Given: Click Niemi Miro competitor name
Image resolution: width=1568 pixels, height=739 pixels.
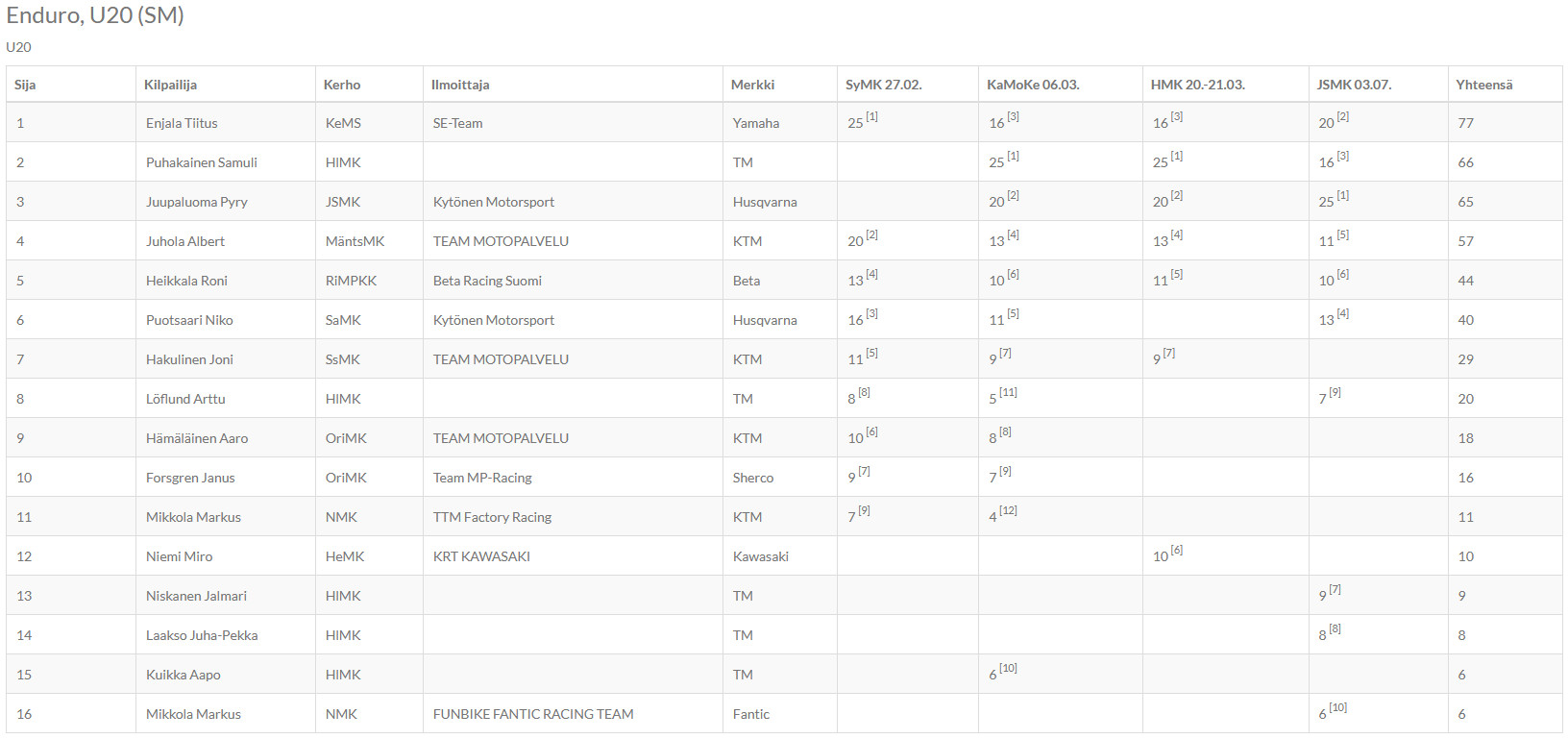Looking at the screenshot, I should 180,556.
